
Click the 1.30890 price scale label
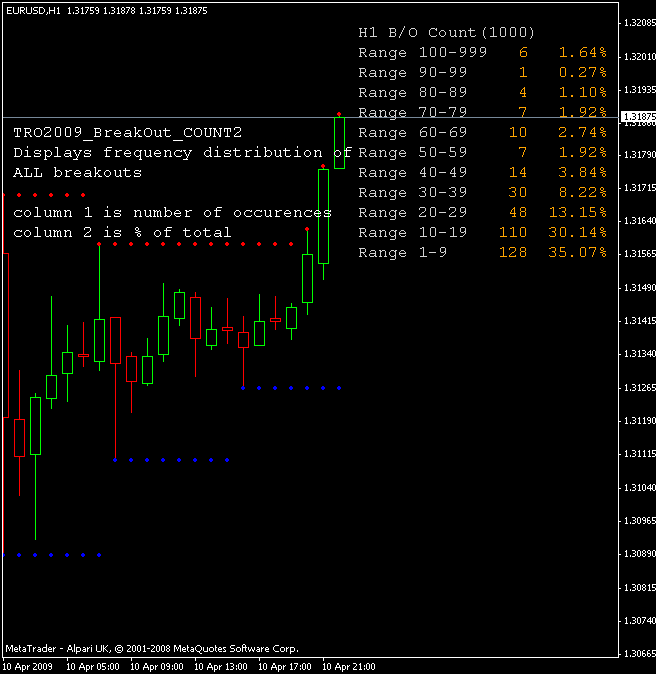point(640,554)
